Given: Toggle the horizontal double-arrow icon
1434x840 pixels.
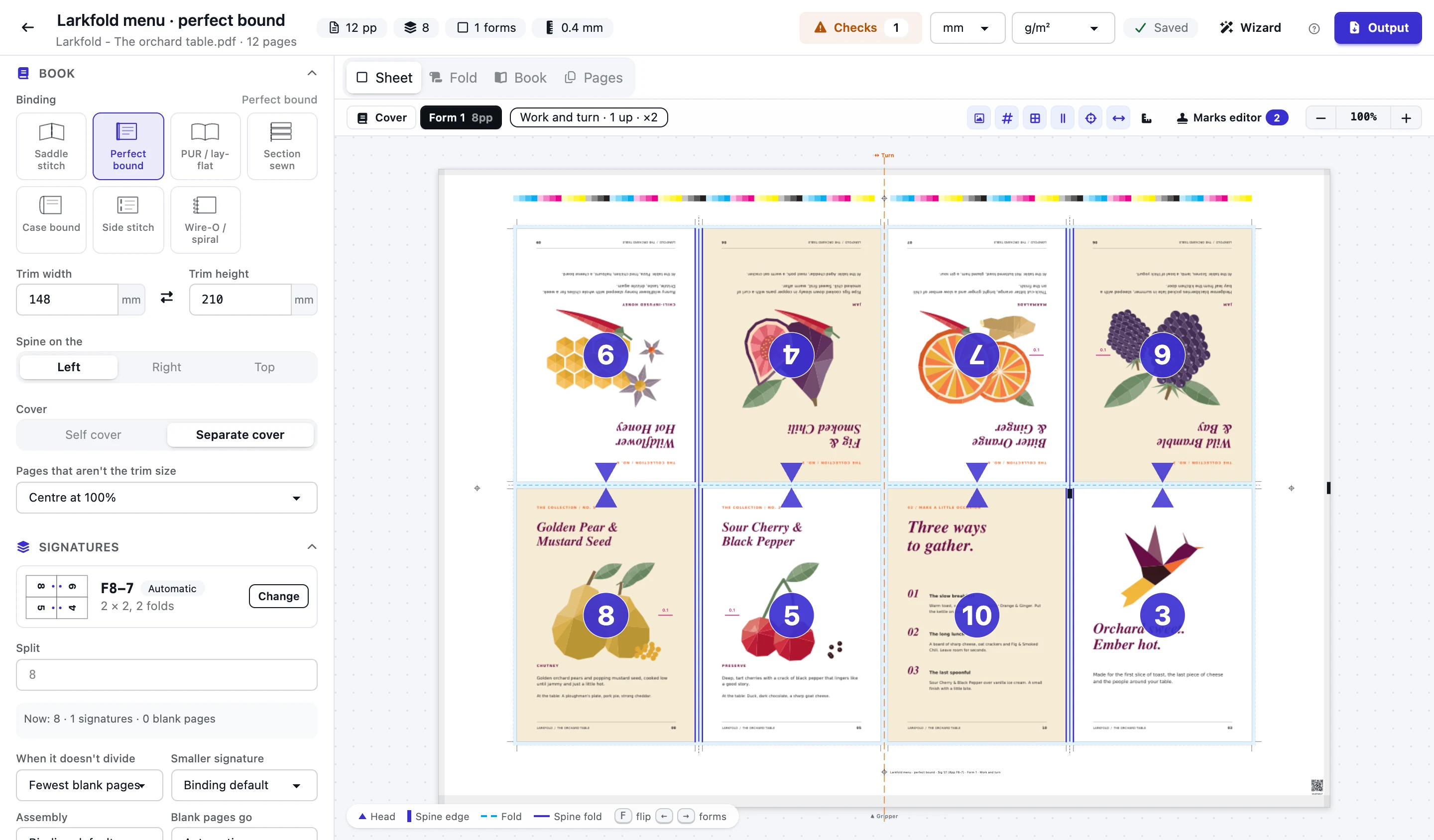Looking at the screenshot, I should [x=1118, y=118].
